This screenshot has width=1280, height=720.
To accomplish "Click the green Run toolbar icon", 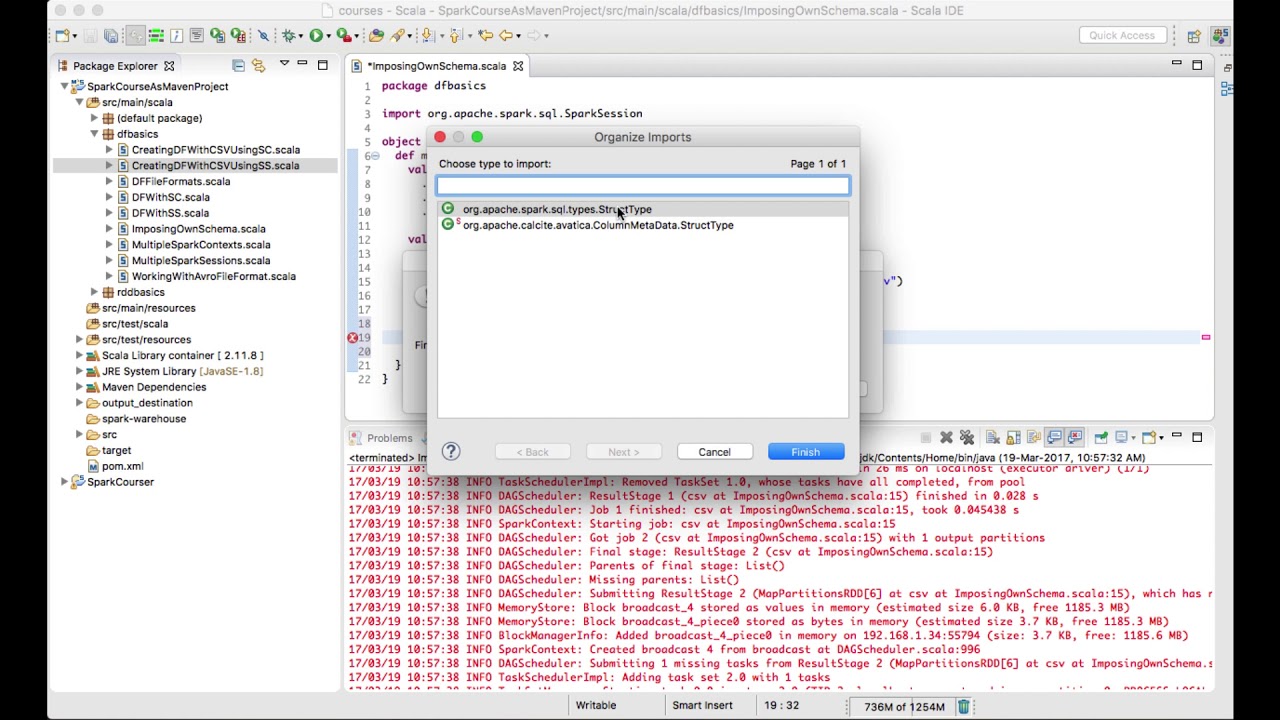I will (316, 36).
